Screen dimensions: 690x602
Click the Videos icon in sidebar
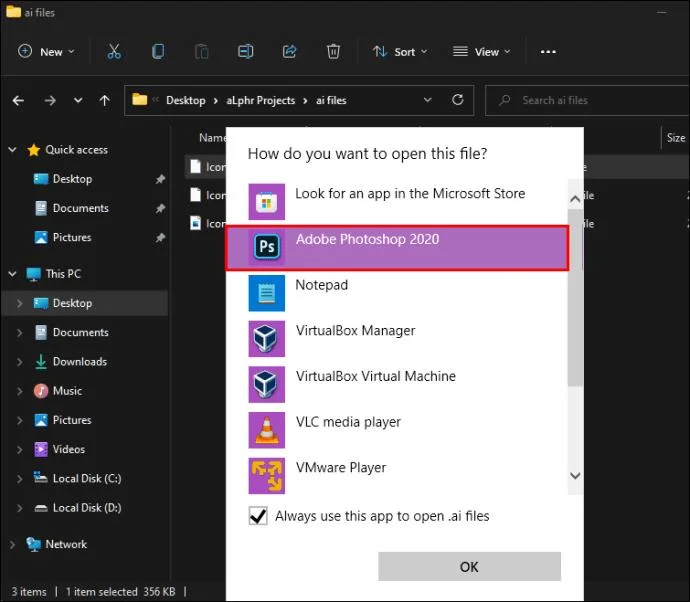pos(41,449)
